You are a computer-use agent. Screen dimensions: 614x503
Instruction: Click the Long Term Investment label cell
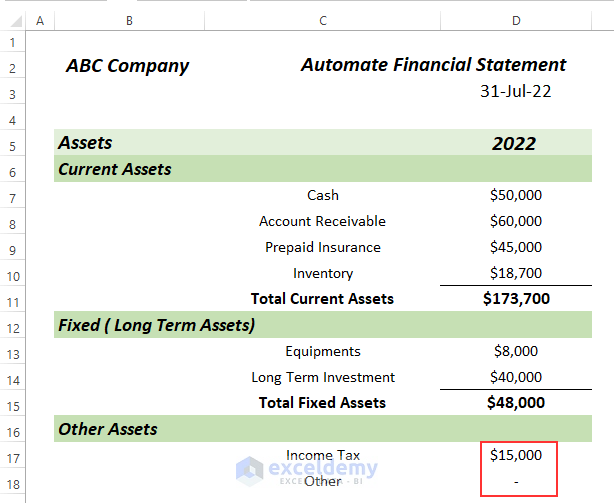(x=323, y=377)
